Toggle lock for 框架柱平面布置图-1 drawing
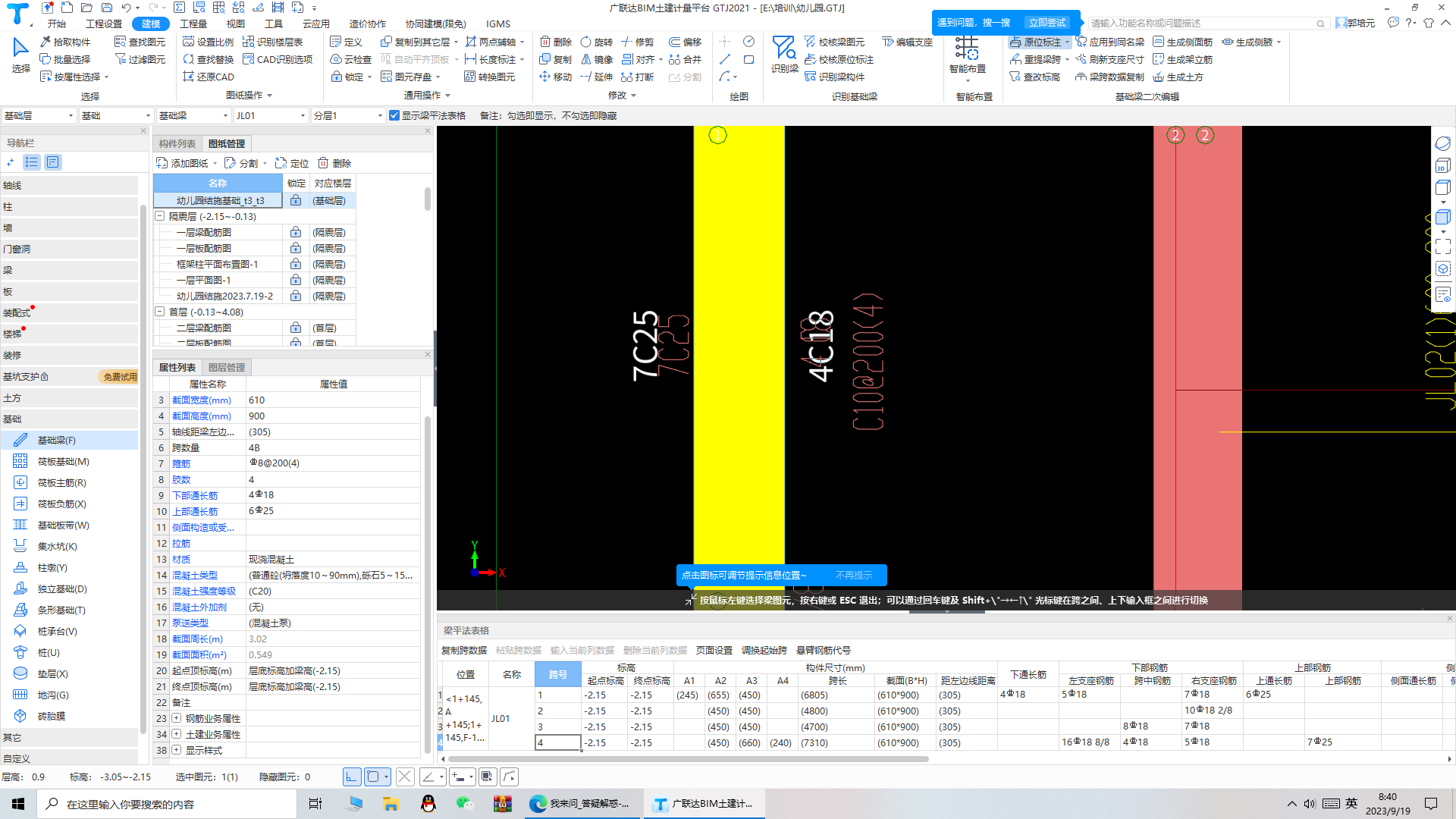Image resolution: width=1456 pixels, height=819 pixels. click(296, 264)
